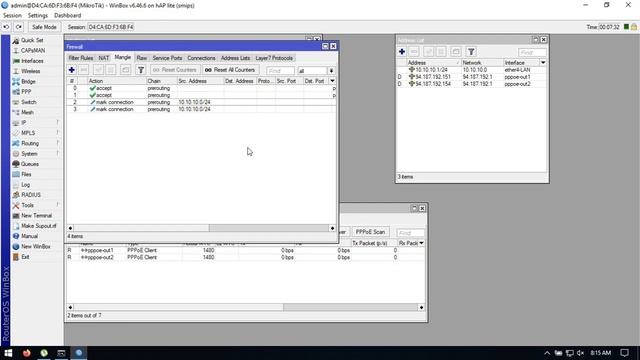Select mangle rule 2 mark connection
This screenshot has width=640, height=360.
(201, 102)
